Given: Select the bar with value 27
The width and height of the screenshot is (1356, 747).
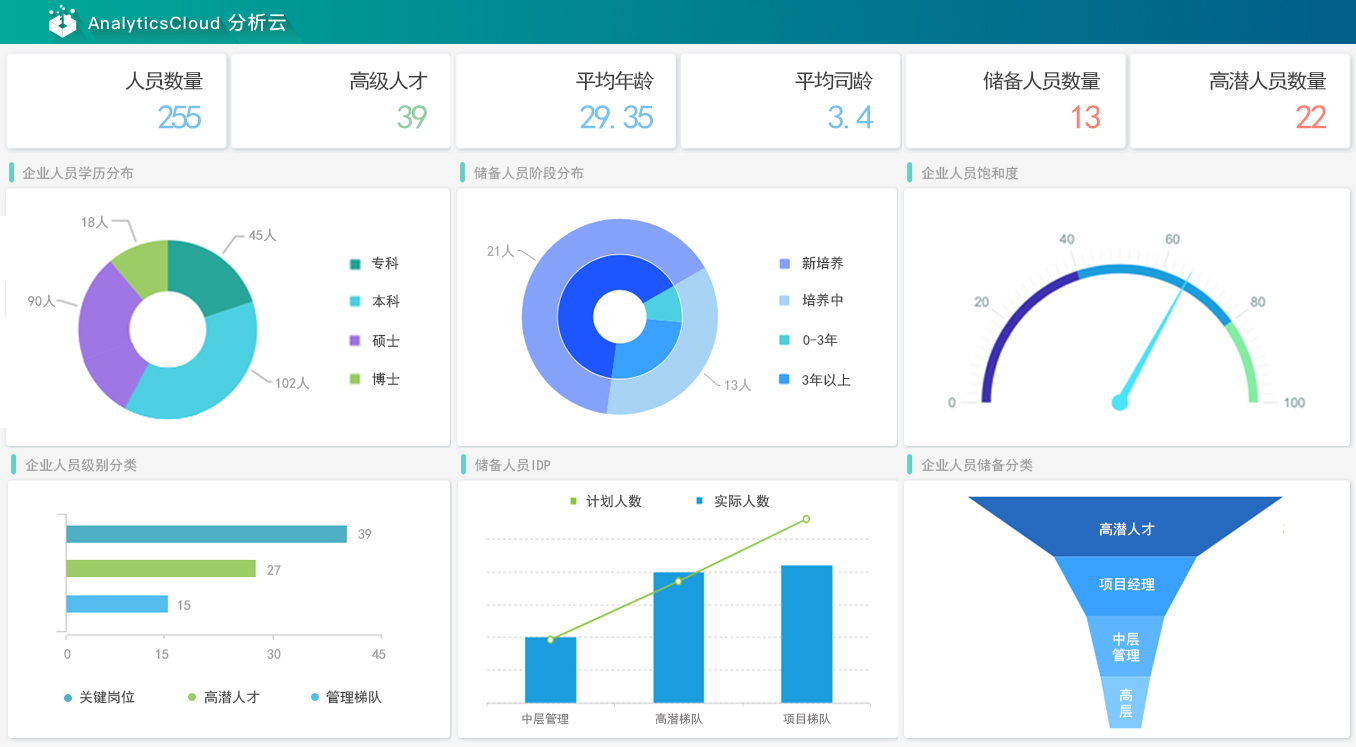Looking at the screenshot, I should pyautogui.click(x=161, y=569).
